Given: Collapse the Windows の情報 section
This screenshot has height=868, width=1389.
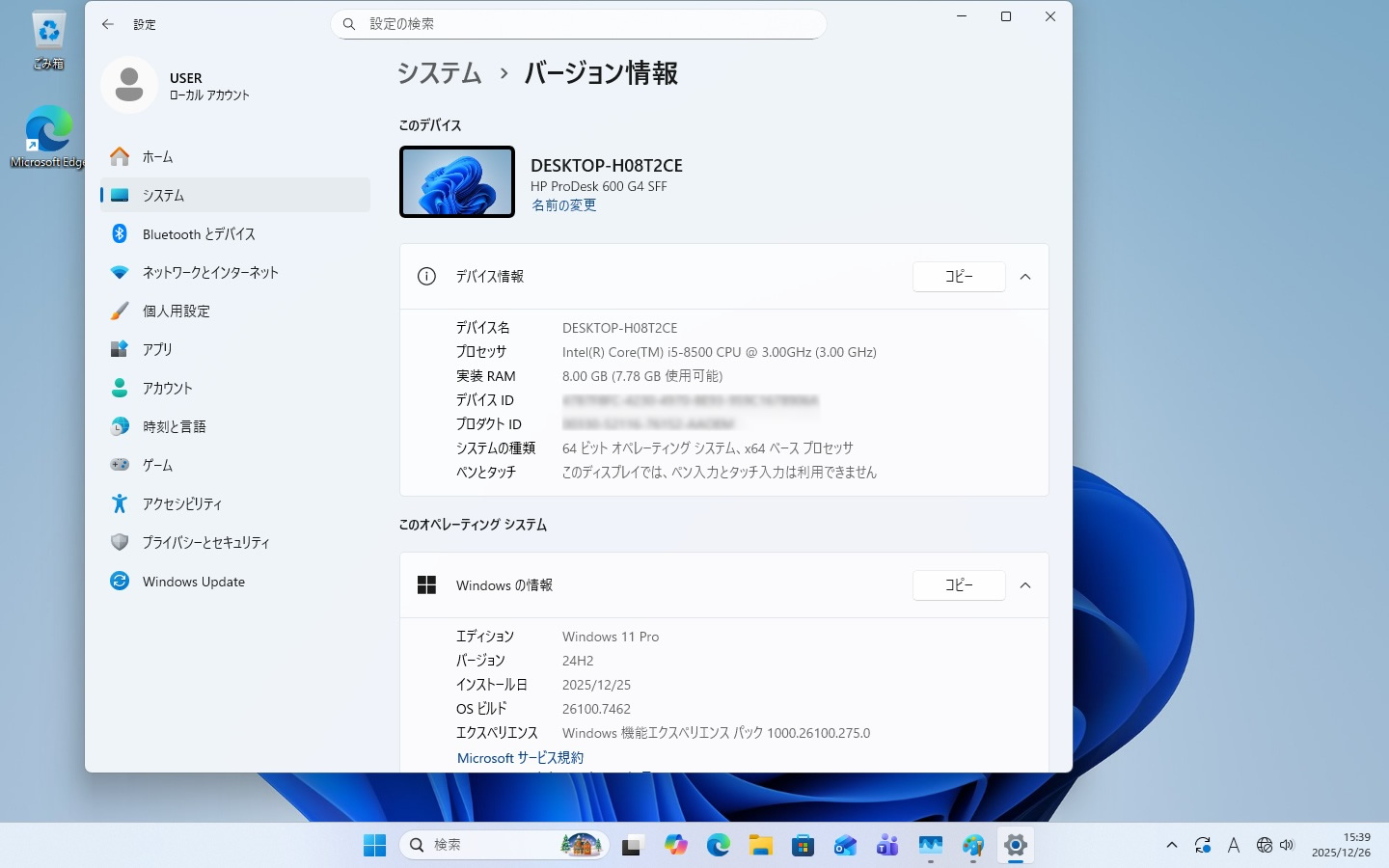Looking at the screenshot, I should pos(1025,585).
